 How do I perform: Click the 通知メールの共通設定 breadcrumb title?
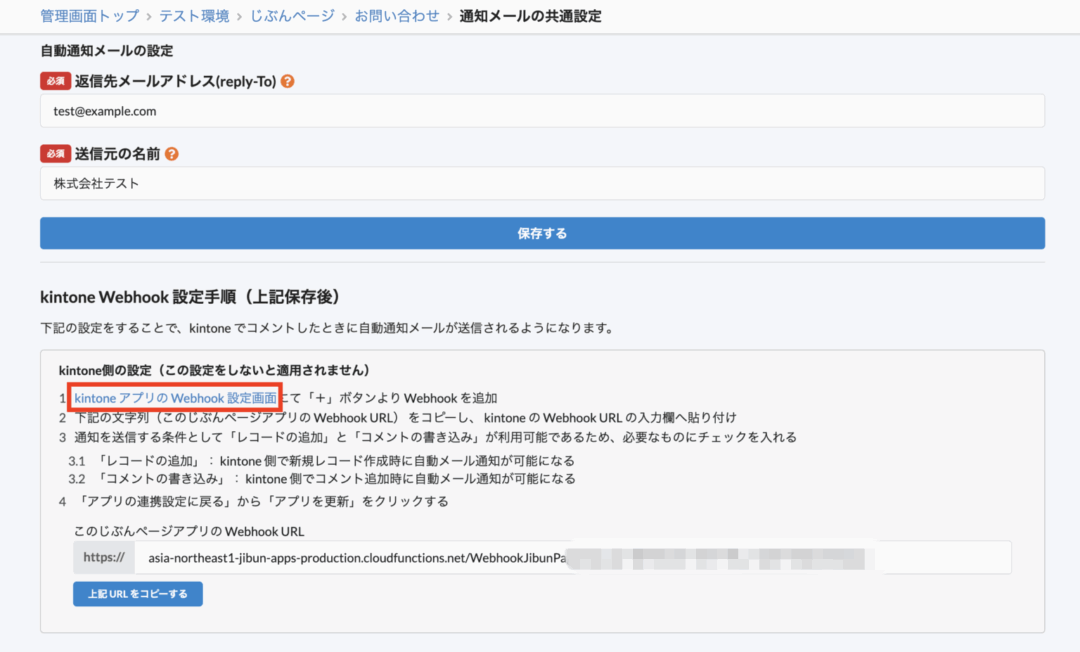pyautogui.click(x=530, y=16)
